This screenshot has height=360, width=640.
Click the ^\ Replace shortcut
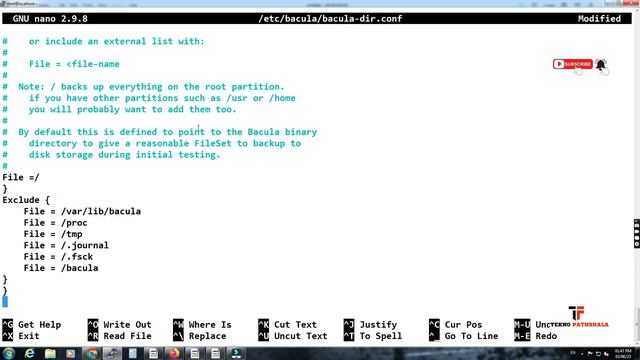pos(200,336)
